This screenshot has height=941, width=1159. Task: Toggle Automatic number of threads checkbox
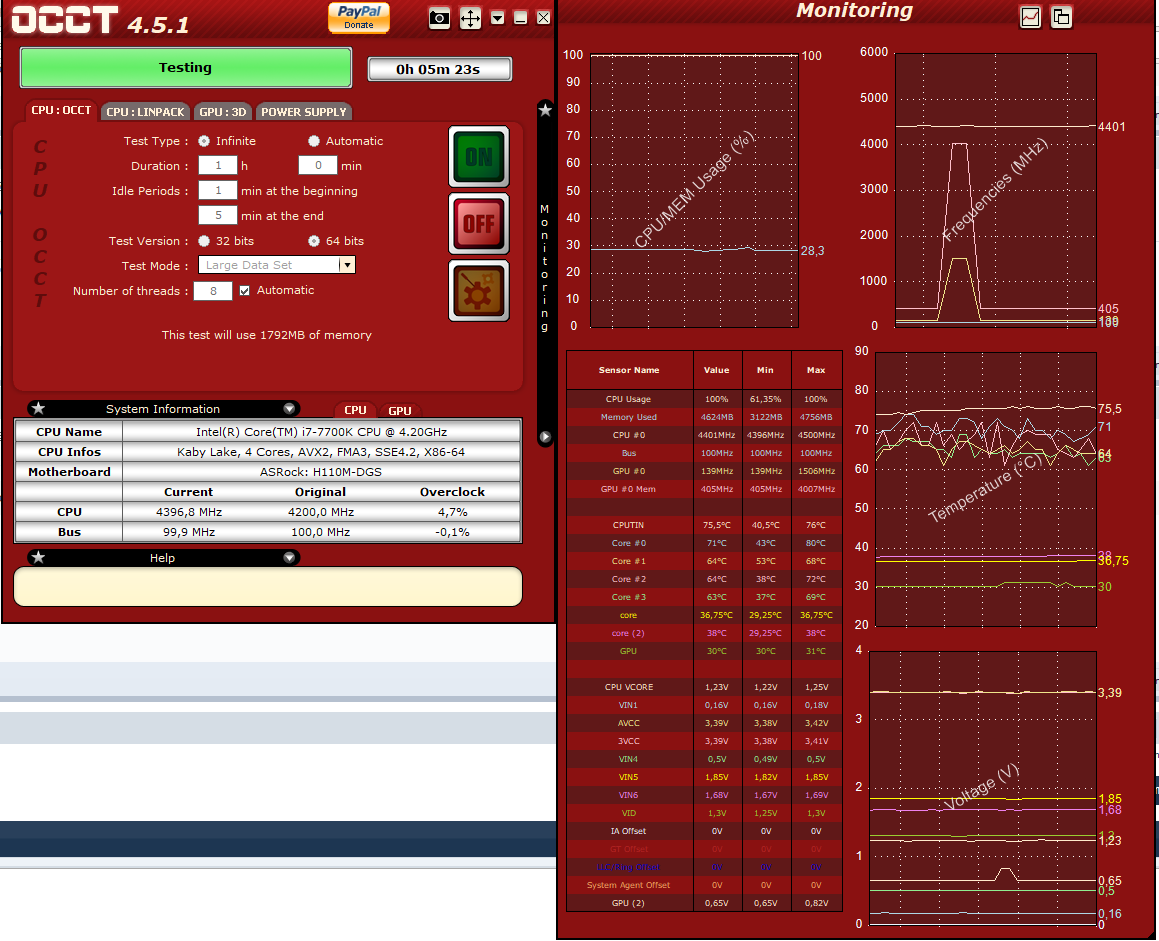pyautogui.click(x=245, y=291)
